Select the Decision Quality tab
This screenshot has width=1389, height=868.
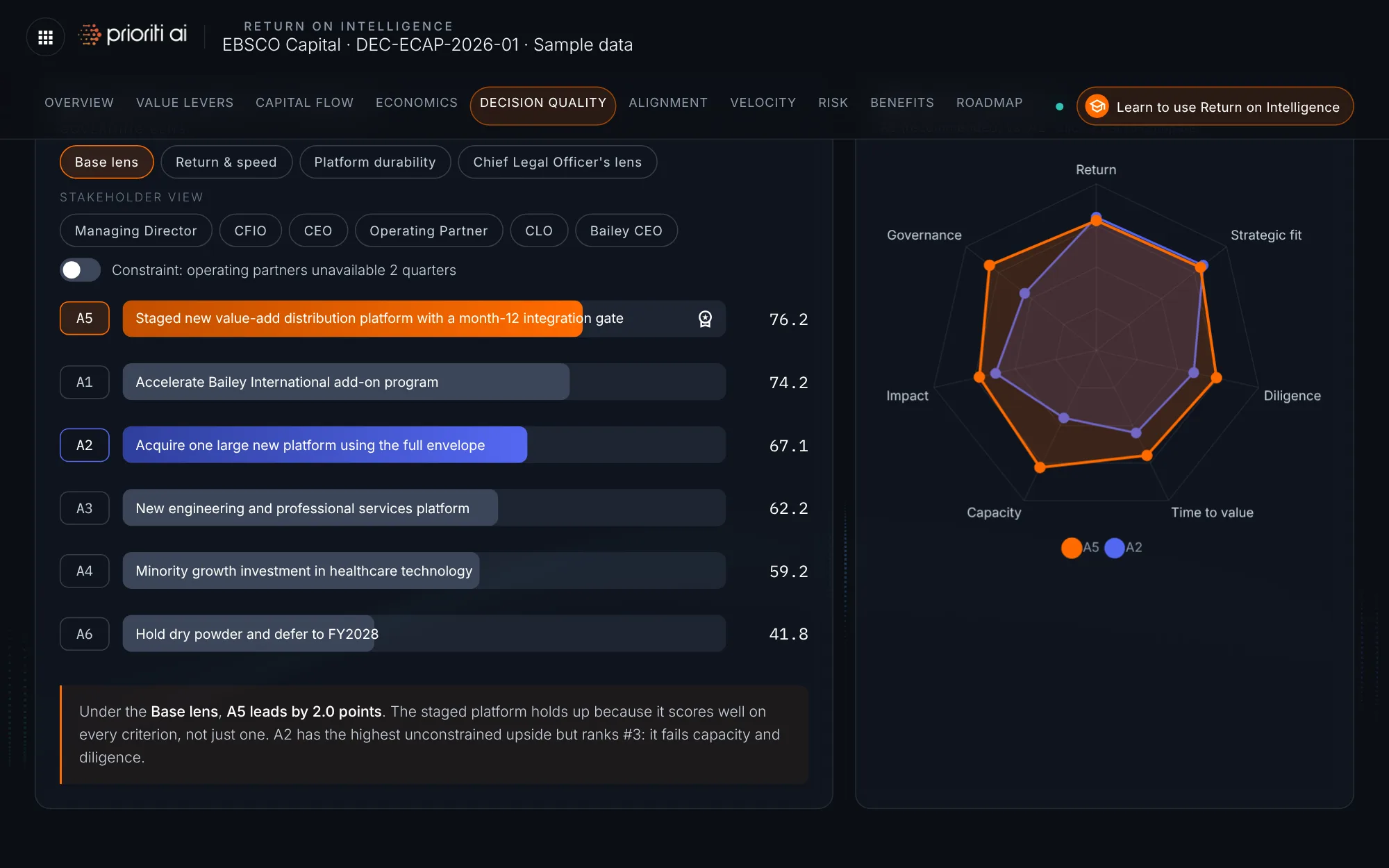(x=543, y=106)
